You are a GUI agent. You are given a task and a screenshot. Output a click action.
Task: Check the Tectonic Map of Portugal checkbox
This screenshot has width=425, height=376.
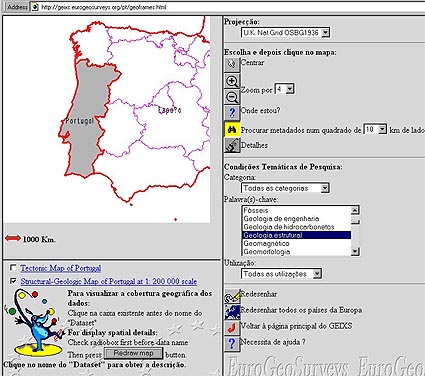coord(13,268)
